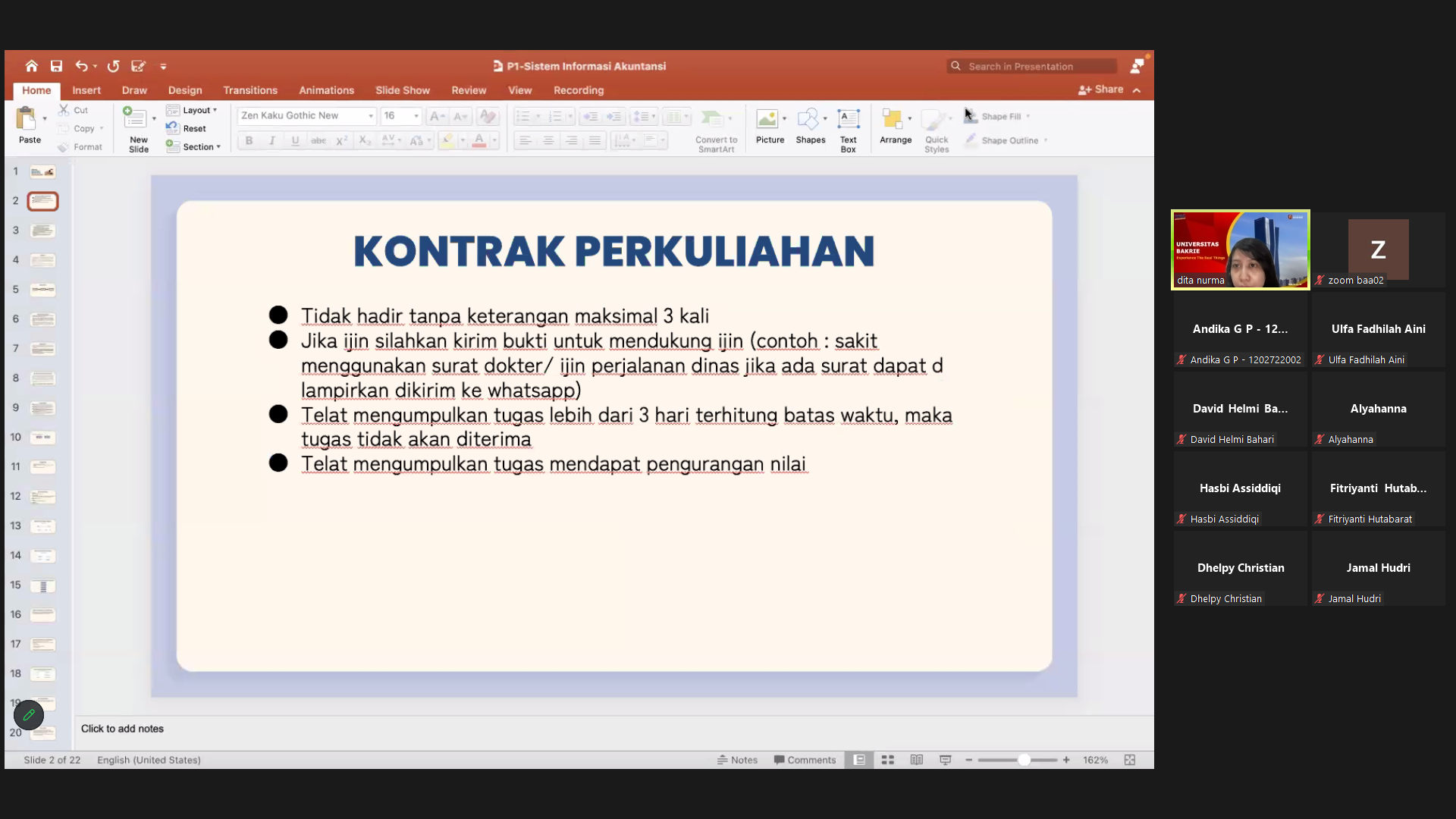The height and width of the screenshot is (819, 1456).
Task: Customize Quick Access Toolbar dropdown
Action: (x=163, y=67)
